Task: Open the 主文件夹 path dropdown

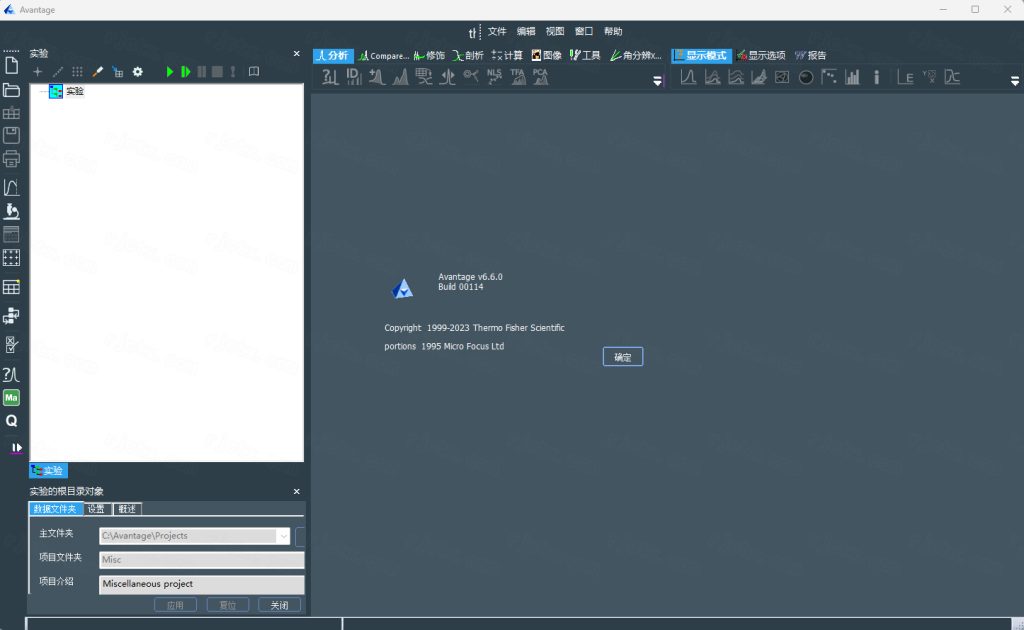Action: pos(283,536)
